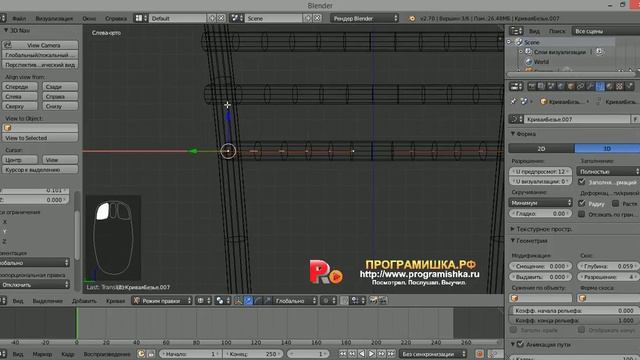
Task: Toggle the Радиус checkbox
Action: click(582, 203)
